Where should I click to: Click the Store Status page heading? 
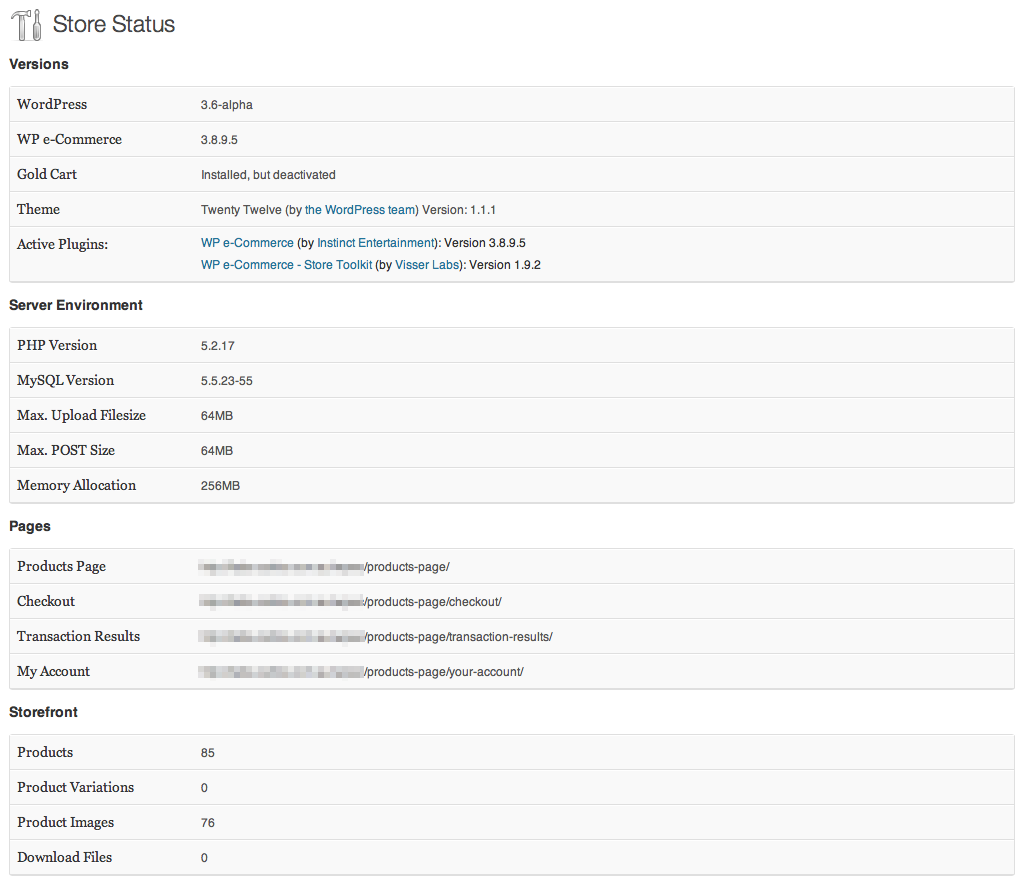[x=114, y=24]
